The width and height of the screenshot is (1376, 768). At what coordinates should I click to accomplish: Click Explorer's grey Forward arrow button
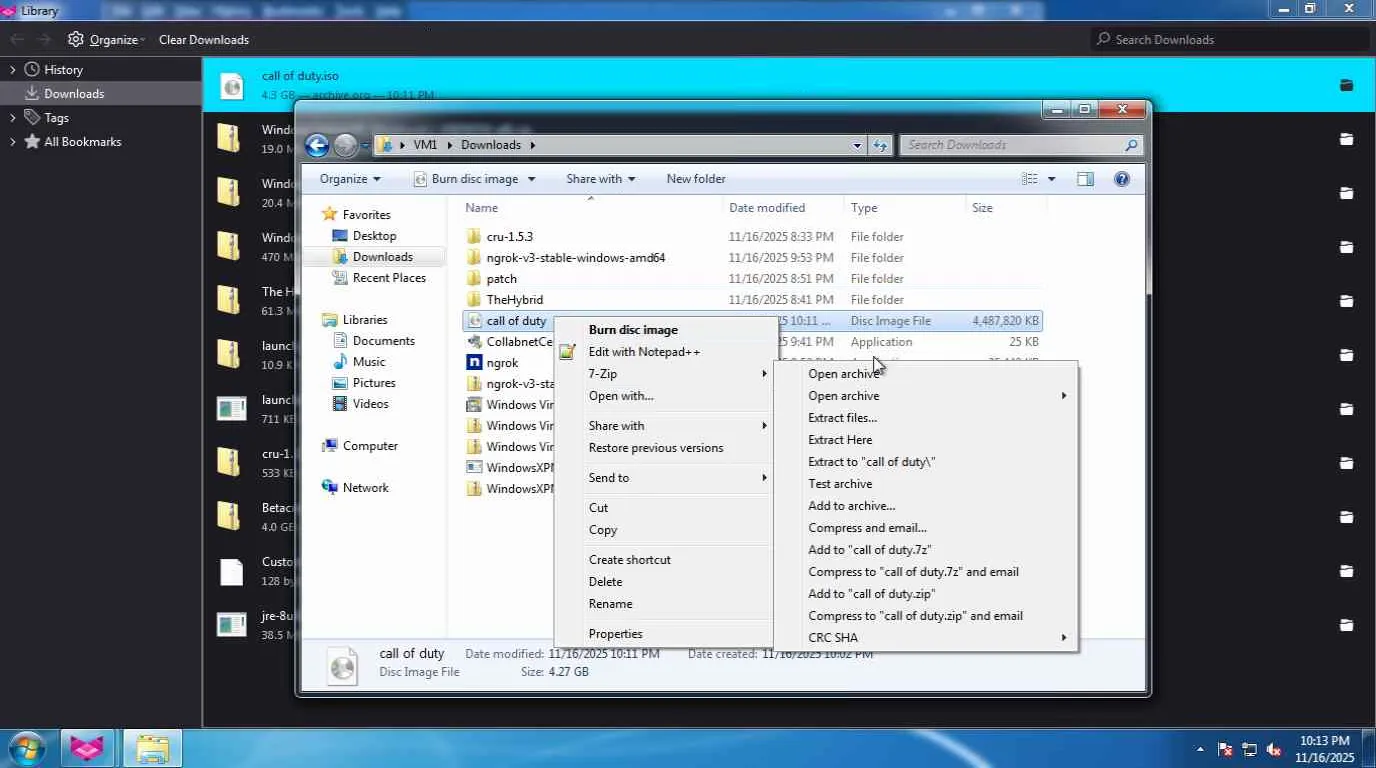pyautogui.click(x=346, y=145)
